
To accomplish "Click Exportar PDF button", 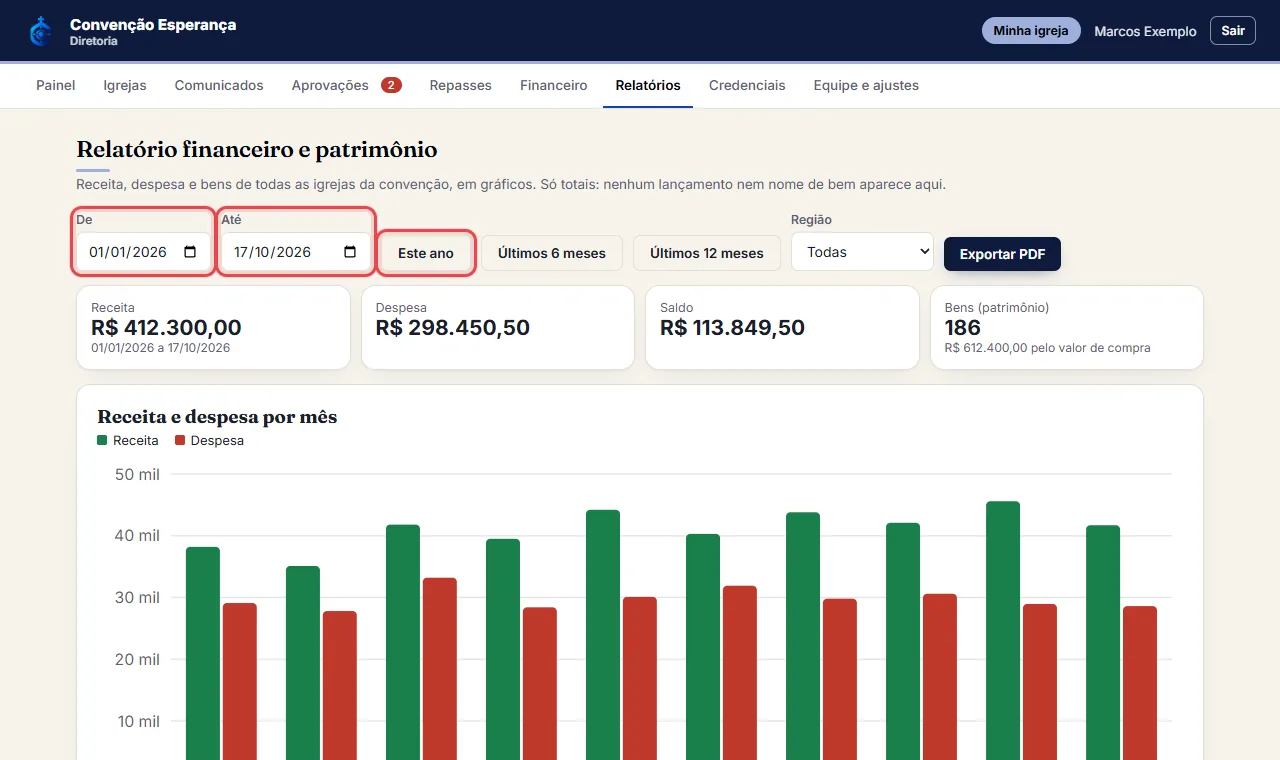I will click(x=1002, y=254).
